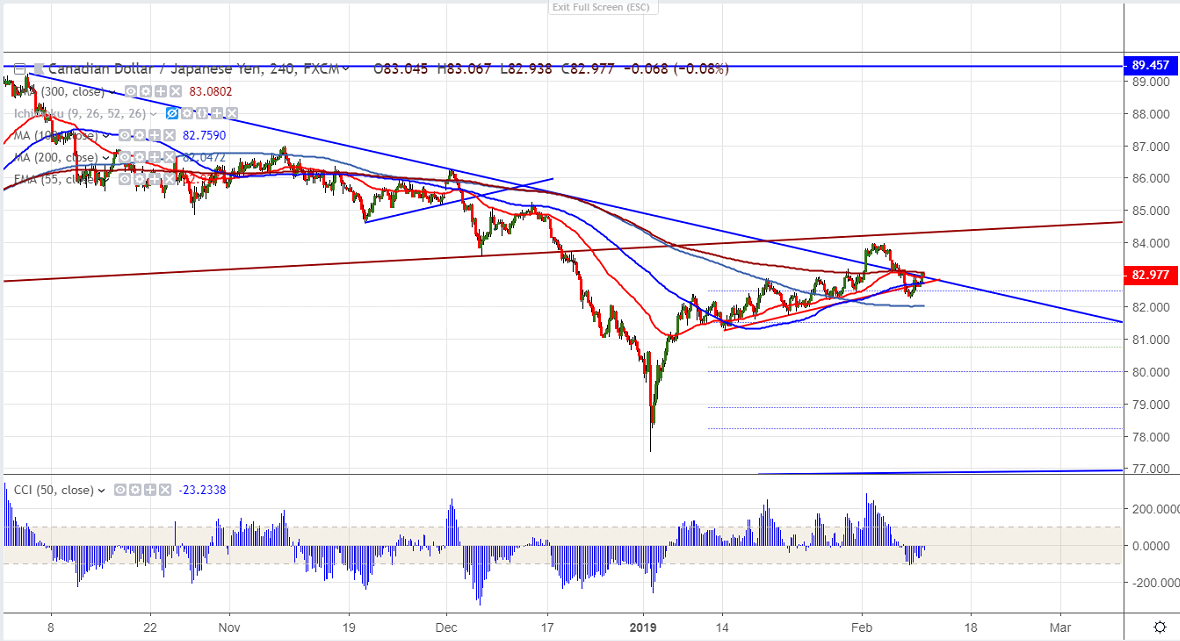Viewport: 1180px width, 641px height.
Task: Click the Exit Full Screen (ESC) button
Action: (x=601, y=7)
